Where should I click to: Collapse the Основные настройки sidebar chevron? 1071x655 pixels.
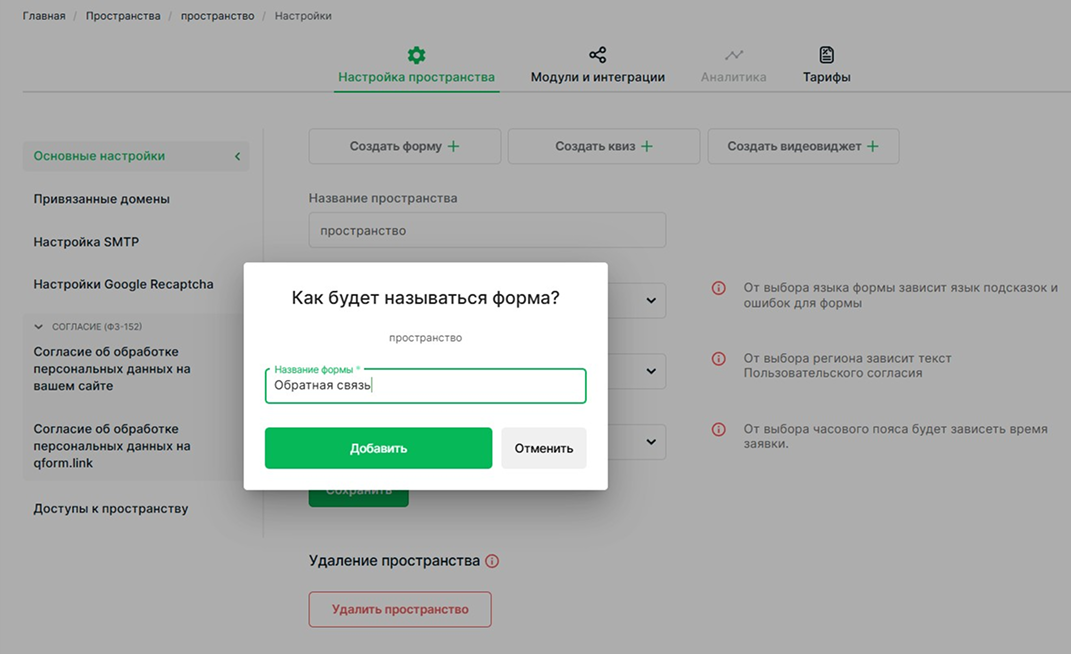237,157
